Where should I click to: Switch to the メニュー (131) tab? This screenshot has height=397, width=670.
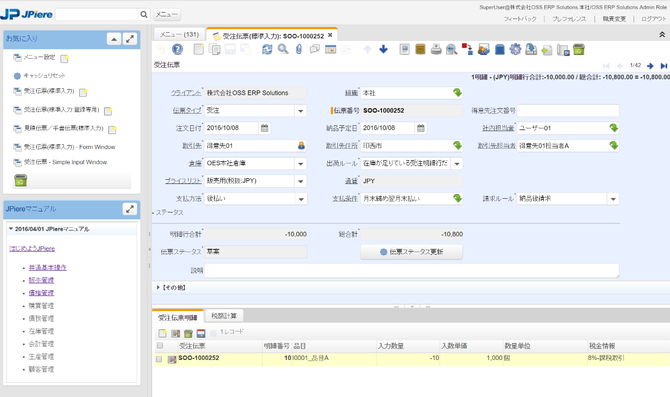pyautogui.click(x=179, y=34)
